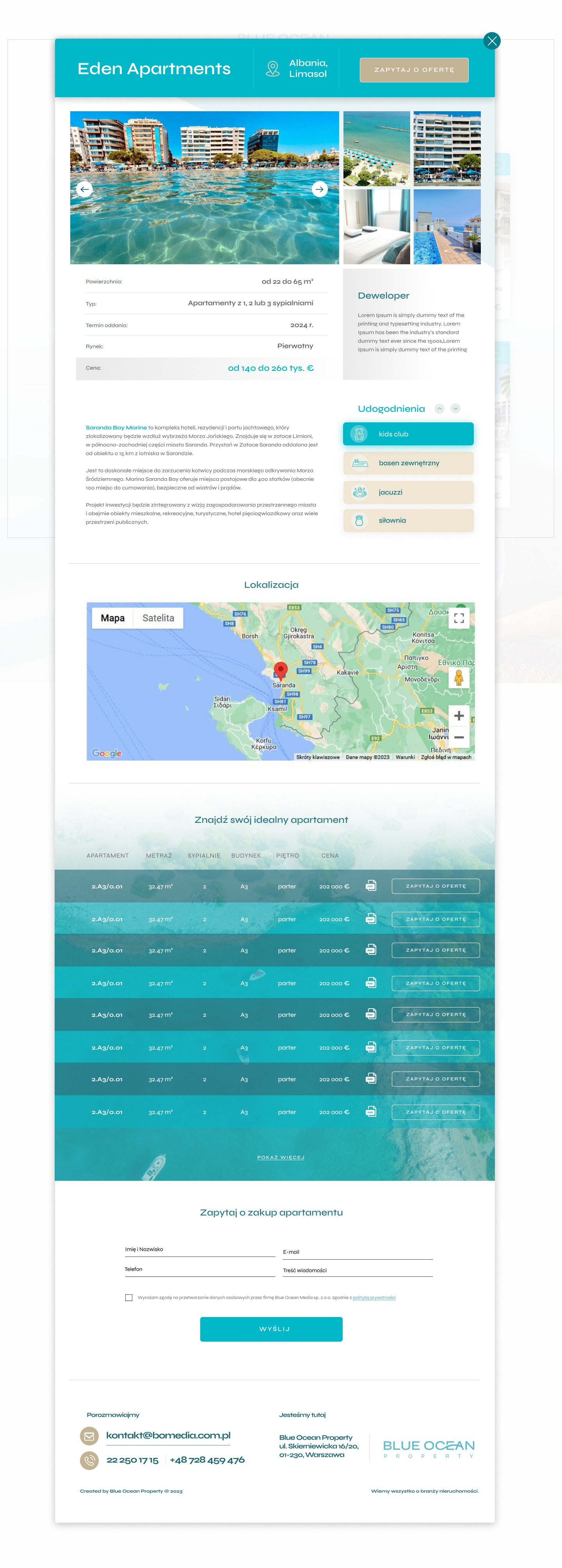This screenshot has height=1568, width=562.
Task: Open the 'polityką prywatności' link
Action: (x=374, y=1297)
